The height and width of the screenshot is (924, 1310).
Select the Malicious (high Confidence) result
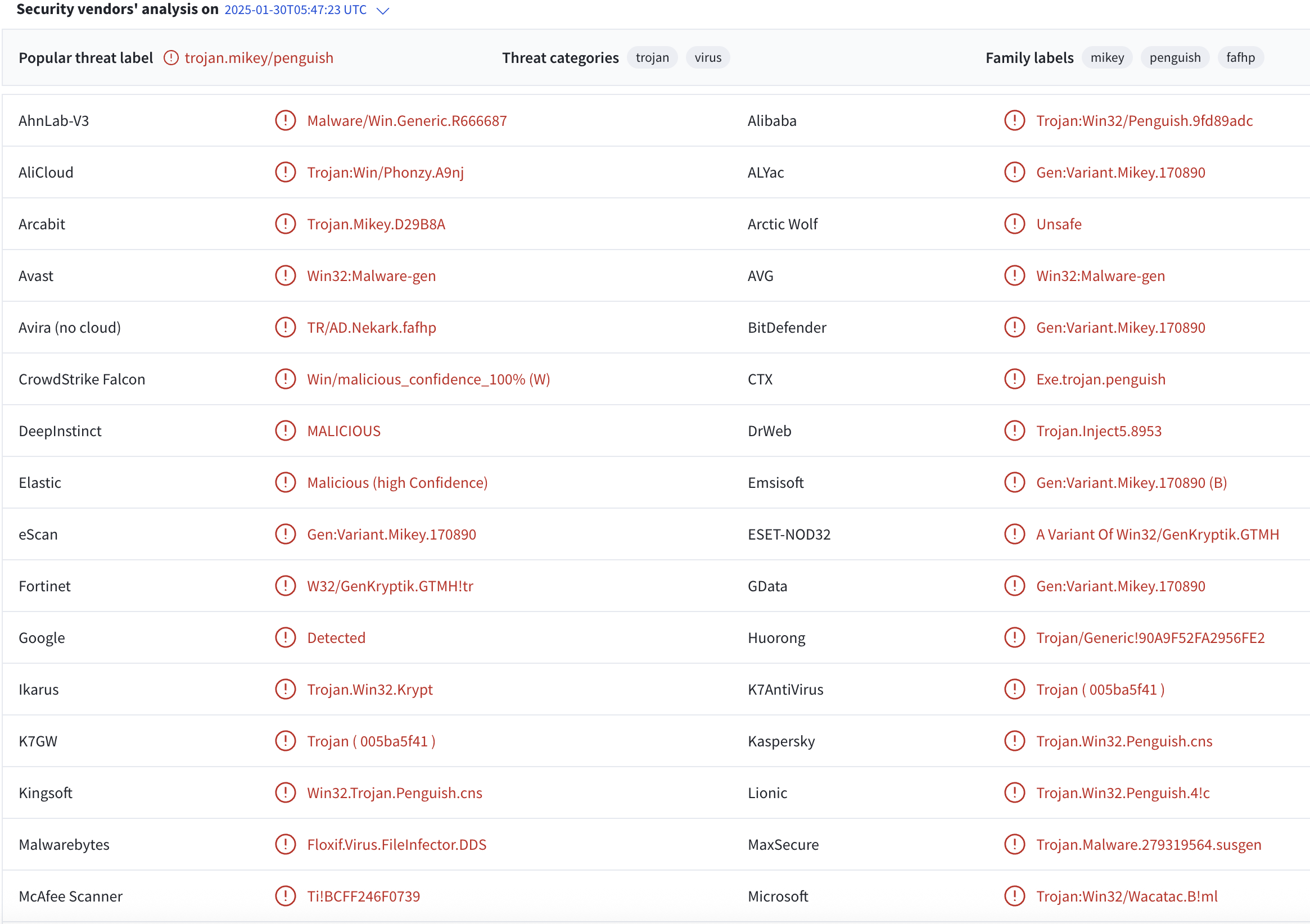point(397,483)
